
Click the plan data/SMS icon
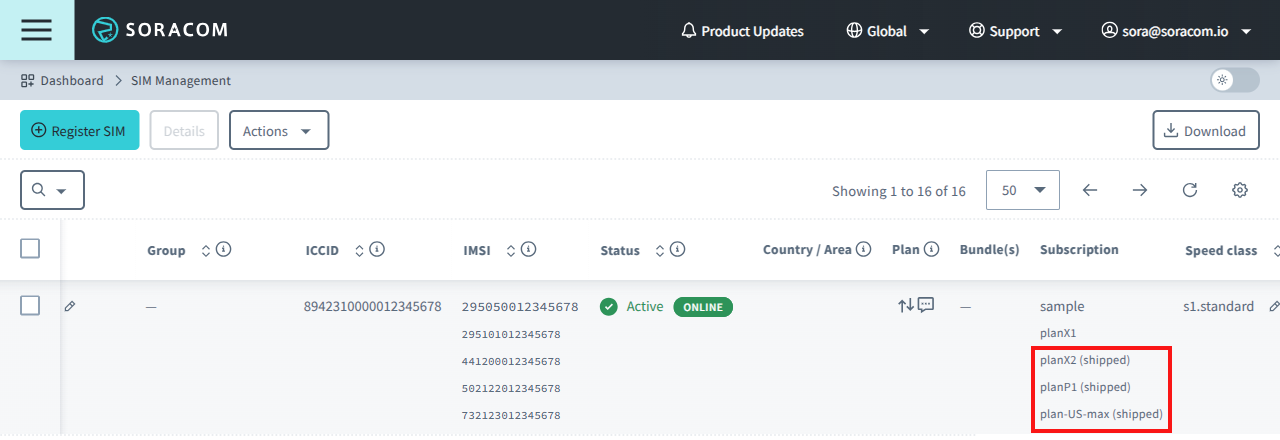pos(916,305)
